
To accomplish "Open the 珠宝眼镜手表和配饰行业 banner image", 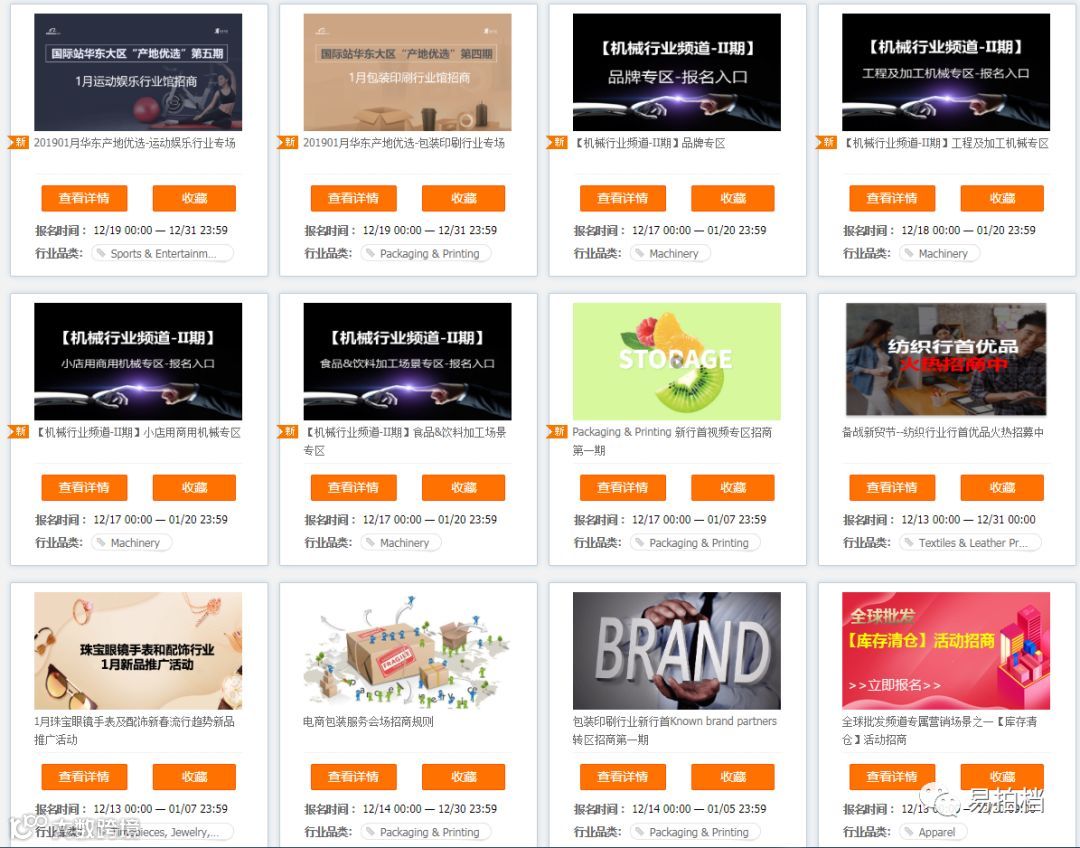I will [x=138, y=650].
